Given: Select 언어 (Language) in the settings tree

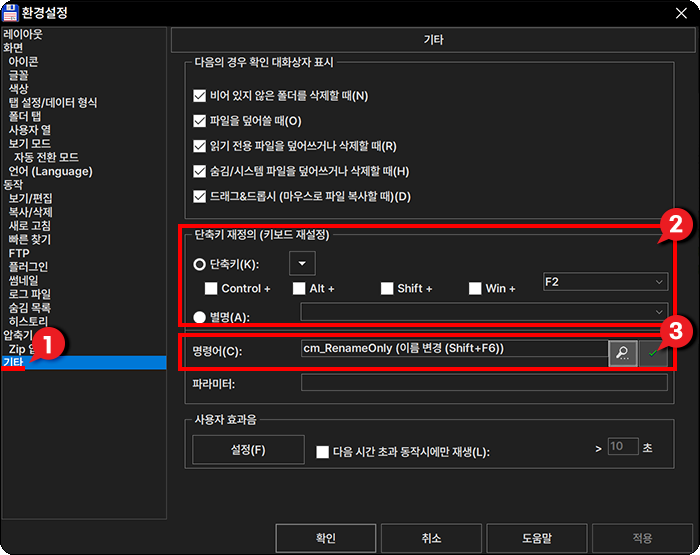Looking at the screenshot, I should click(x=50, y=171).
